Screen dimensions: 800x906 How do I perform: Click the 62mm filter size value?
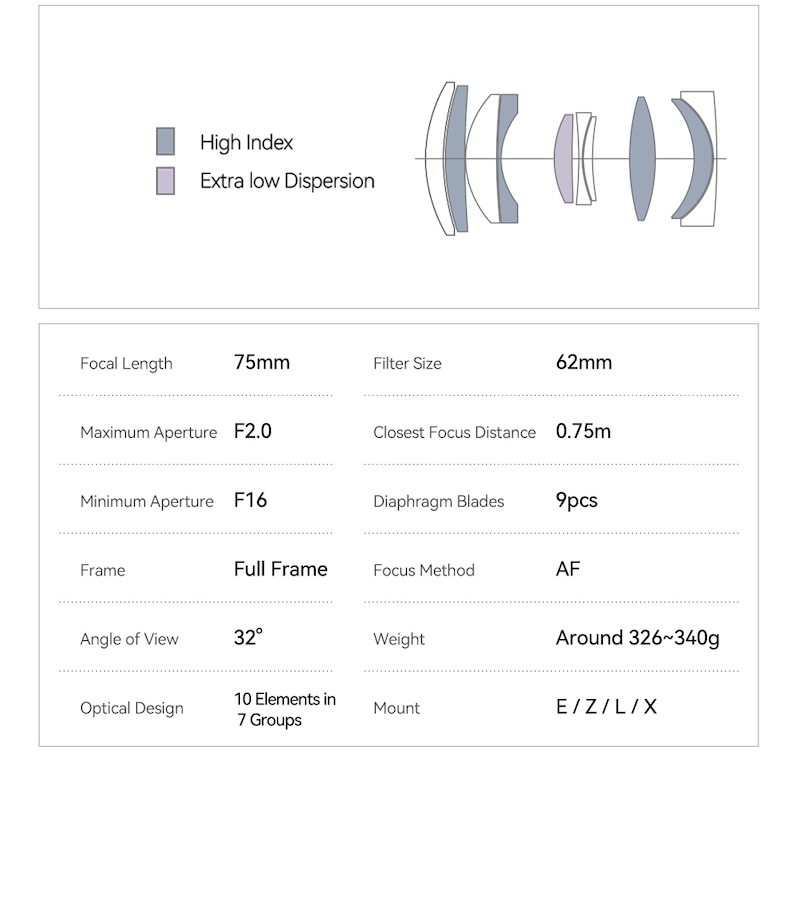point(584,362)
